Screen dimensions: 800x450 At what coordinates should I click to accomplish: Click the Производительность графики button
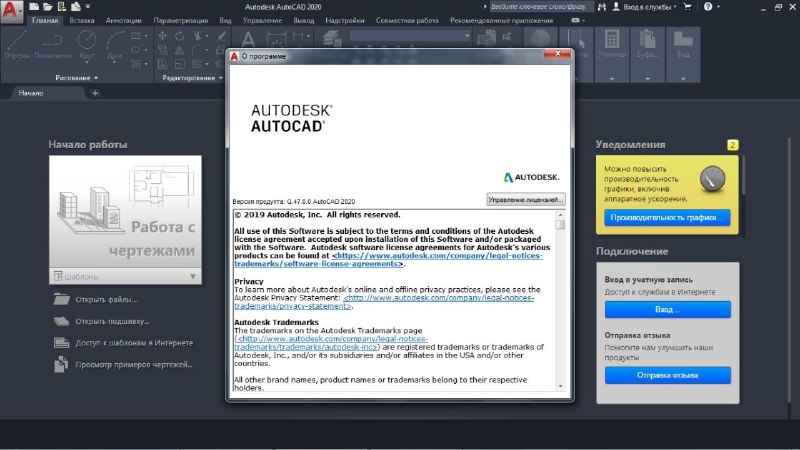coord(667,217)
